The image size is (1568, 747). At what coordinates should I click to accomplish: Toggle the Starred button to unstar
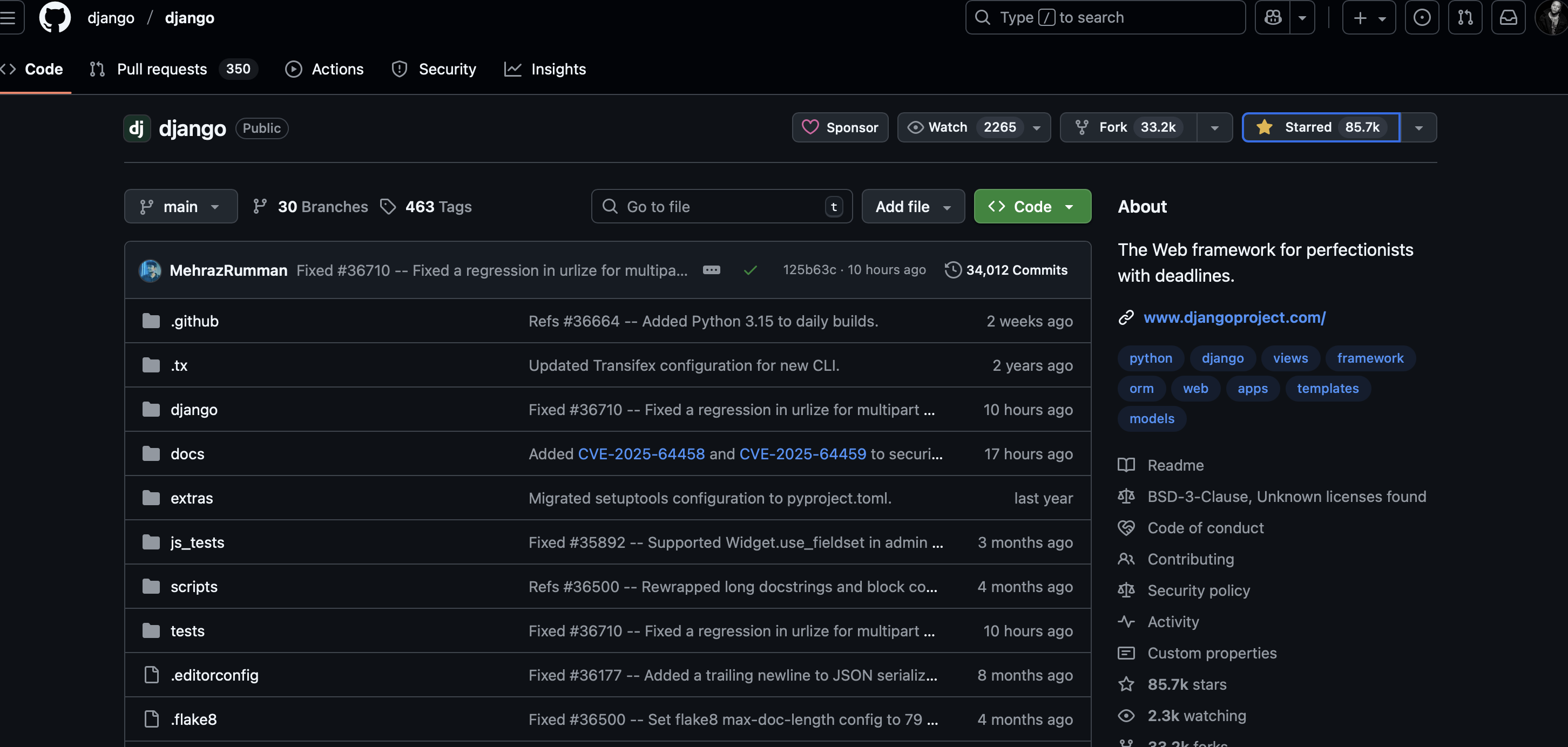(x=1321, y=127)
